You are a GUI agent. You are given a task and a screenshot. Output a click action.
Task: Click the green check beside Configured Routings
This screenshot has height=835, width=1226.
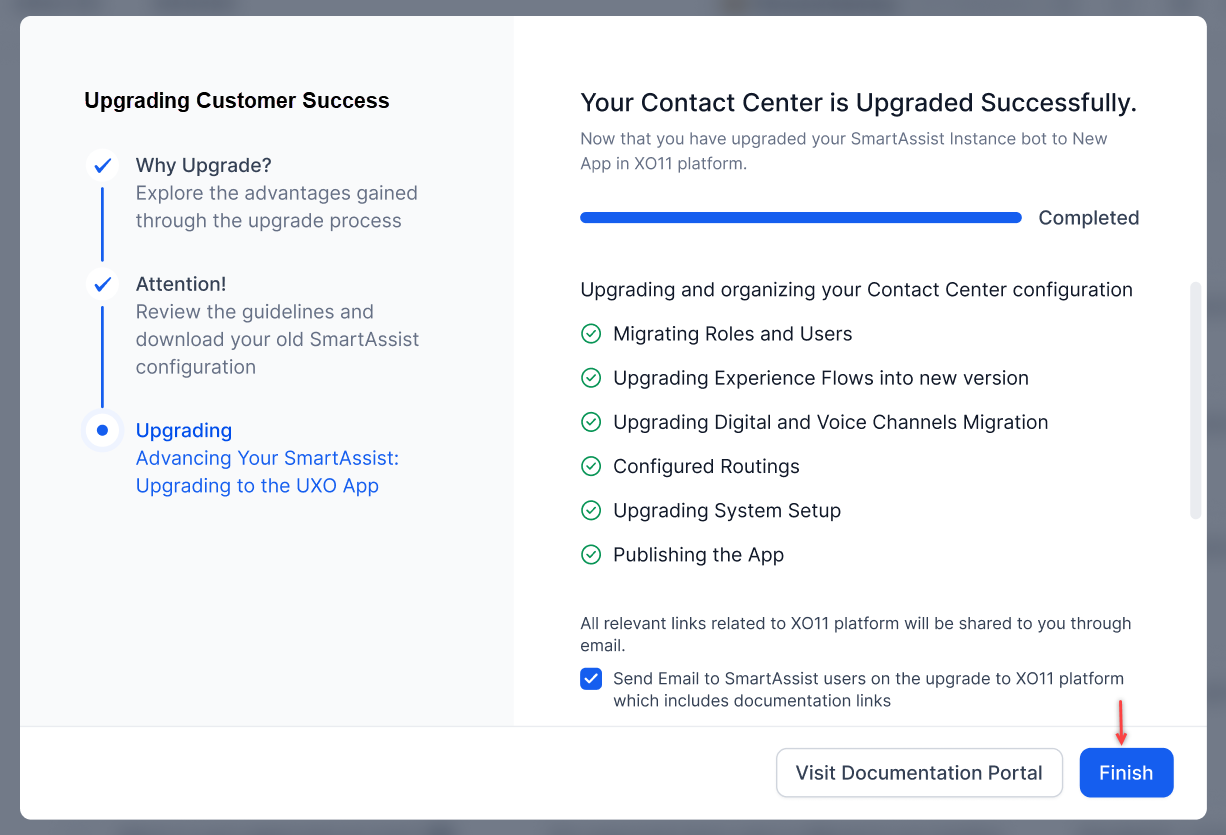pos(591,466)
